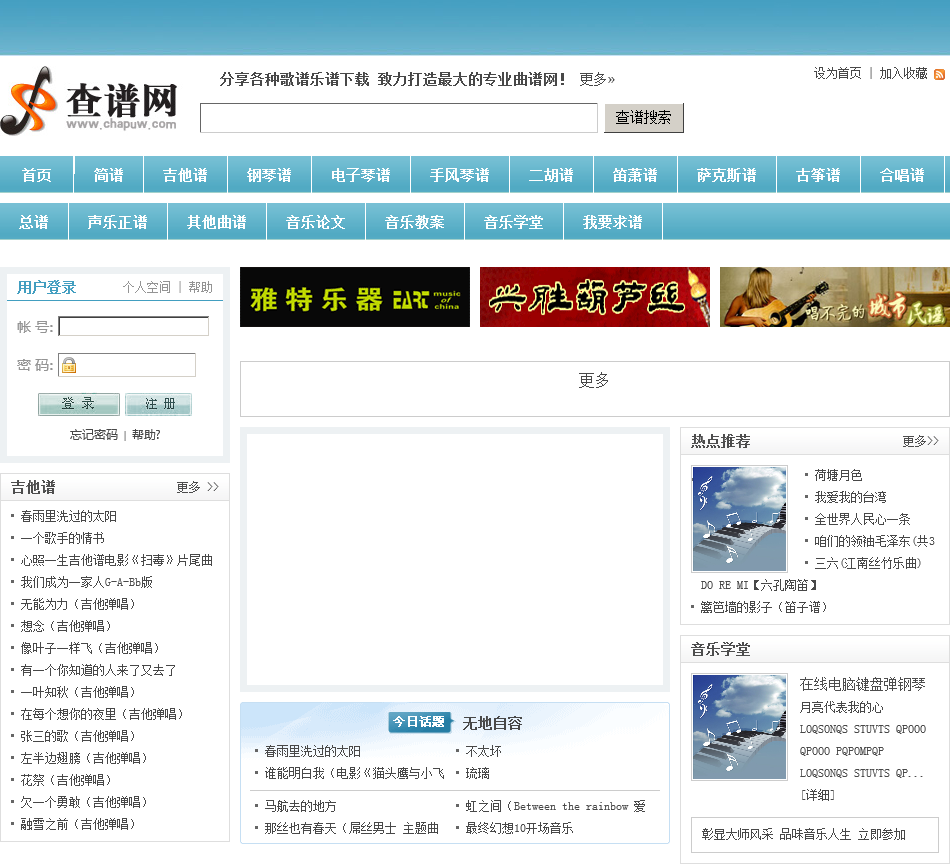Open 不太坏 link
Viewport: 950px width, 864px height.
(x=483, y=751)
